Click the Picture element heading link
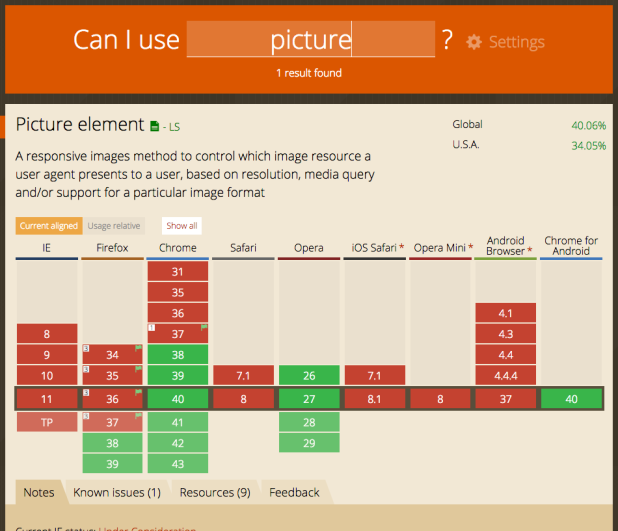This screenshot has height=531, width=618. click(x=80, y=125)
